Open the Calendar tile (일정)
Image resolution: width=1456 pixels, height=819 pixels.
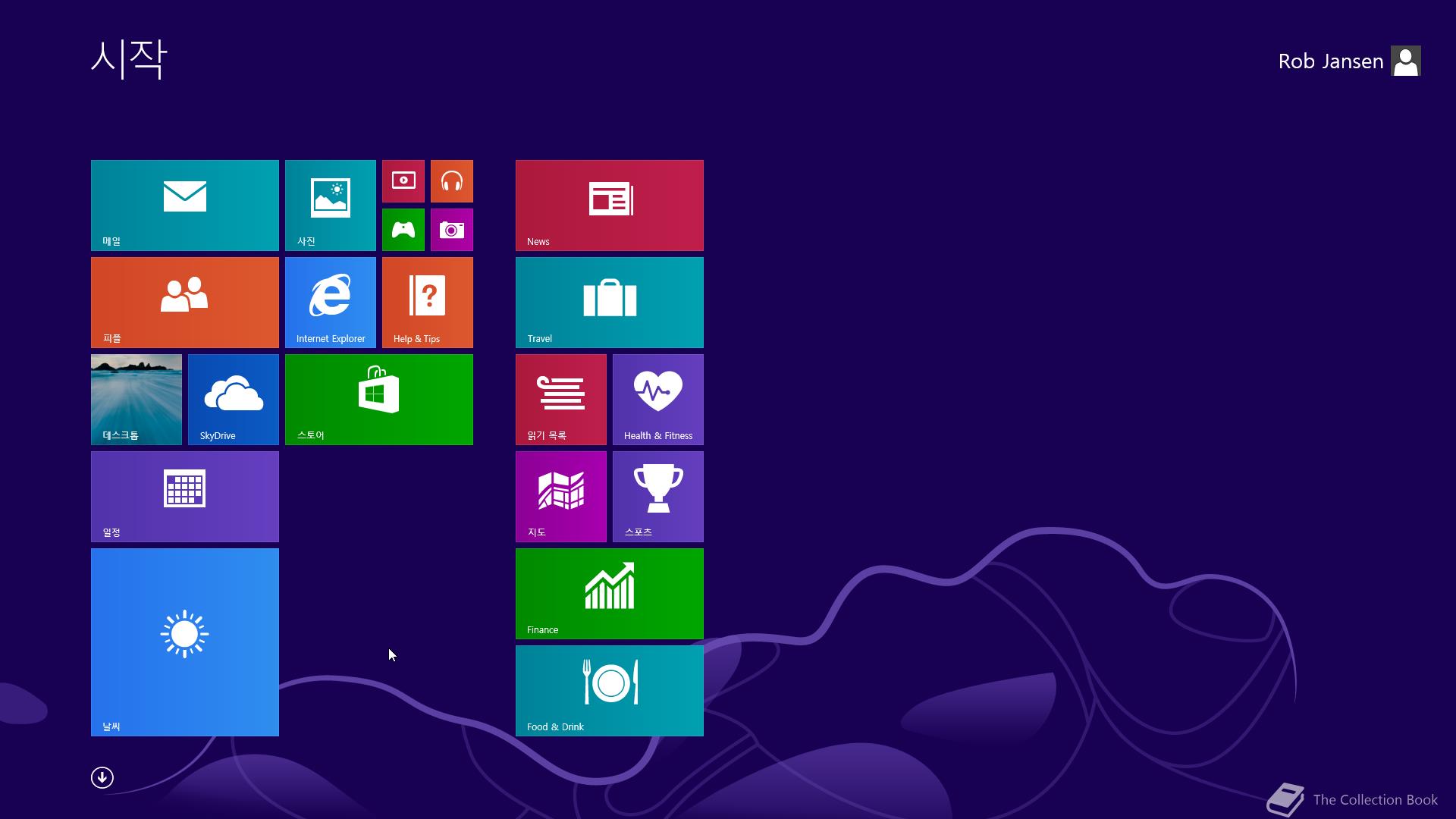185,497
